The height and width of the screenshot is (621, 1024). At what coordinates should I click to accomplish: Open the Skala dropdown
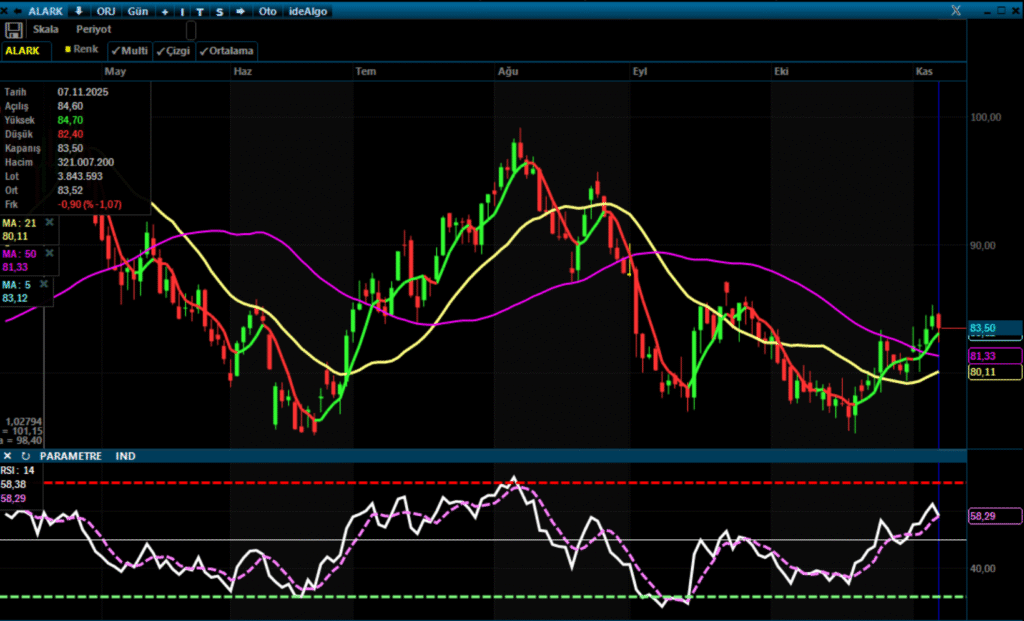pyautogui.click(x=46, y=30)
